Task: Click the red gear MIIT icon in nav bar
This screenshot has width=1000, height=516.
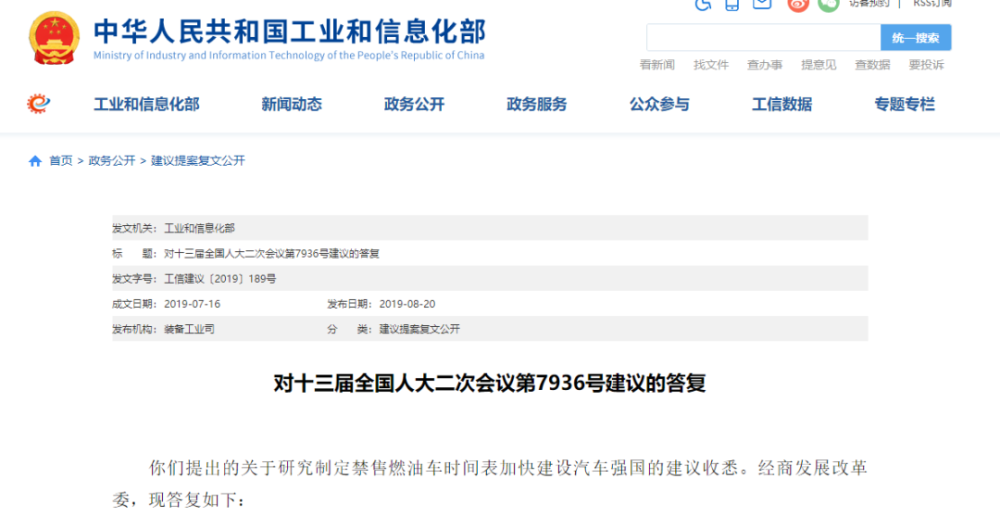Action: point(38,103)
